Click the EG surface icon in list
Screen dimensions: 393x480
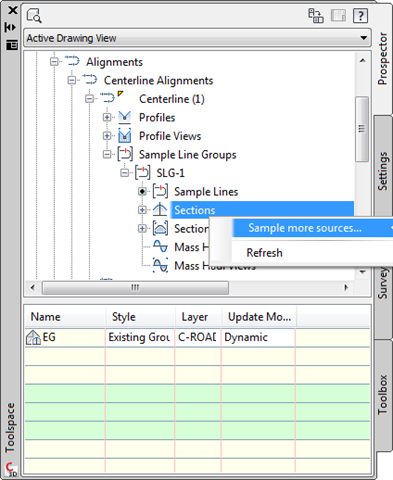click(33, 337)
